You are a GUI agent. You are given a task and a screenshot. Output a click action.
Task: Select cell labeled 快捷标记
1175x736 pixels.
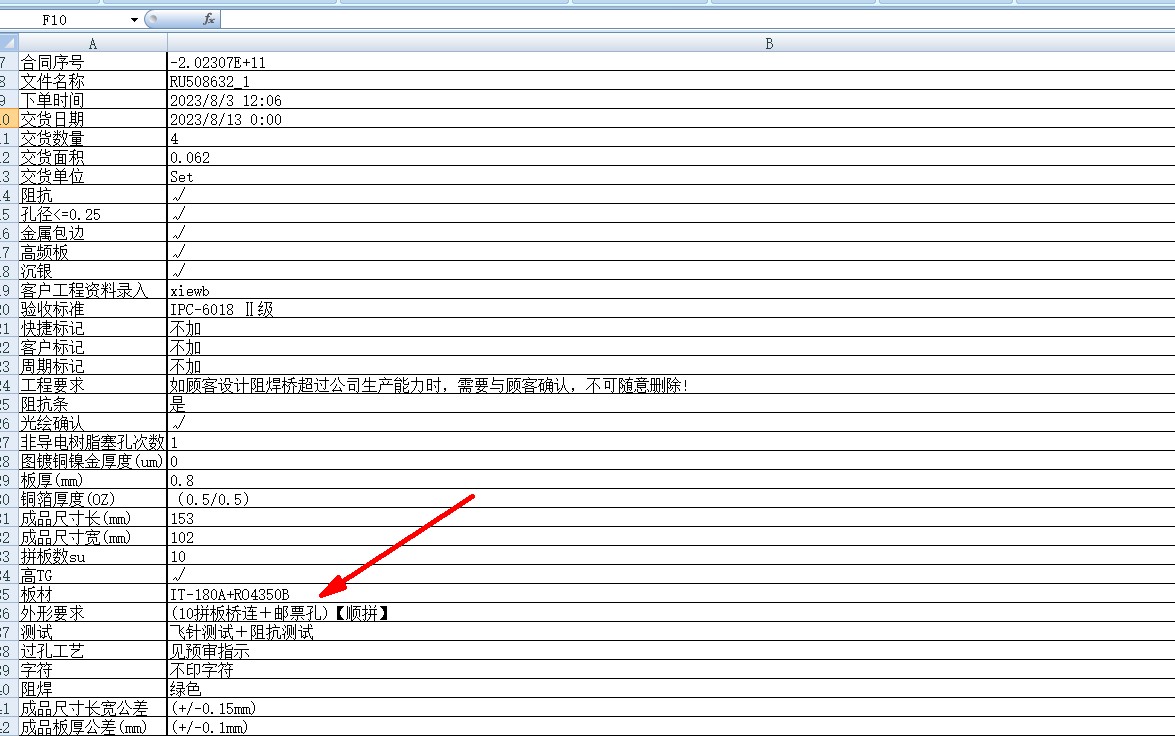coord(93,328)
